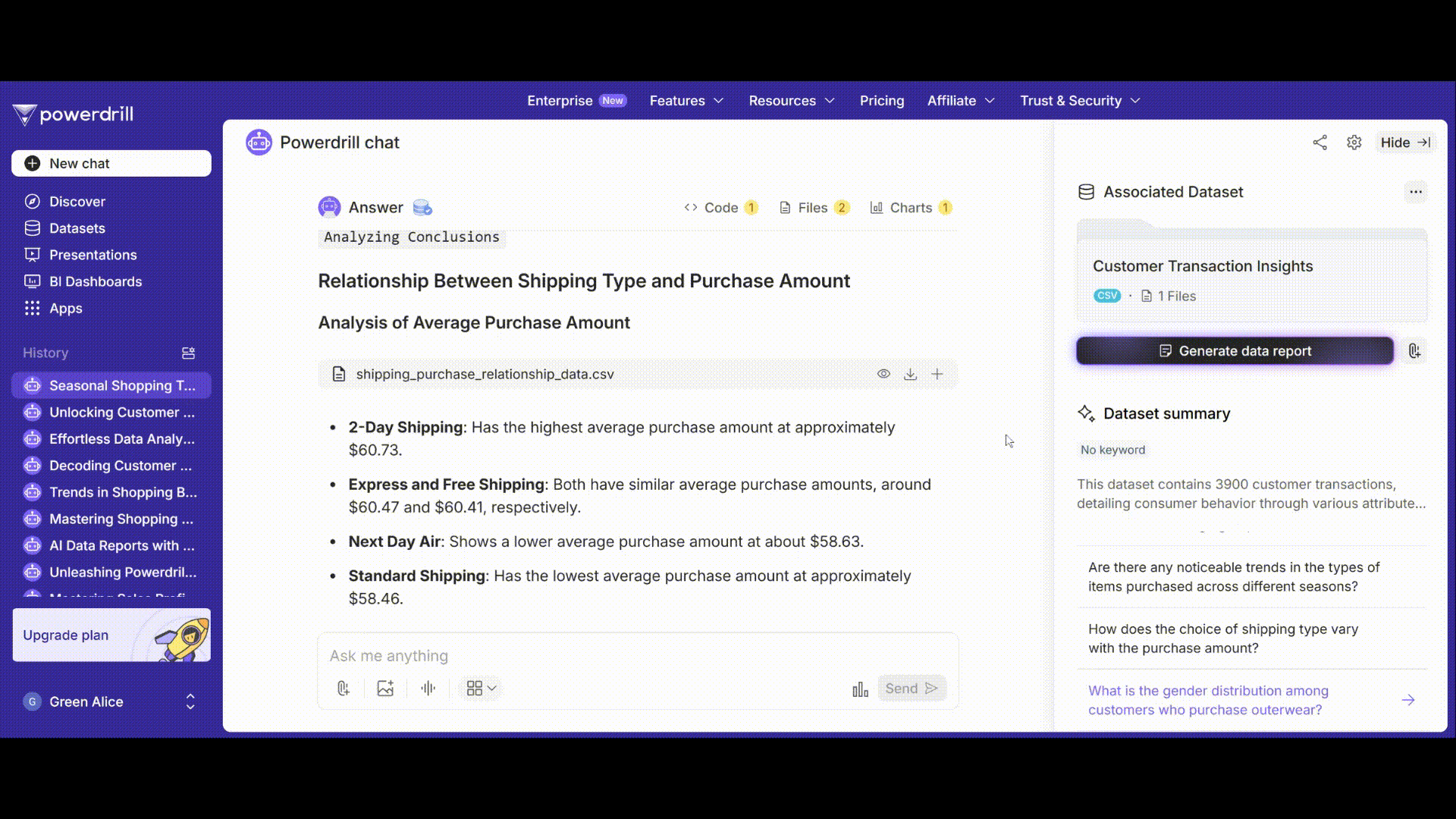Click the voice input icon

click(428, 689)
